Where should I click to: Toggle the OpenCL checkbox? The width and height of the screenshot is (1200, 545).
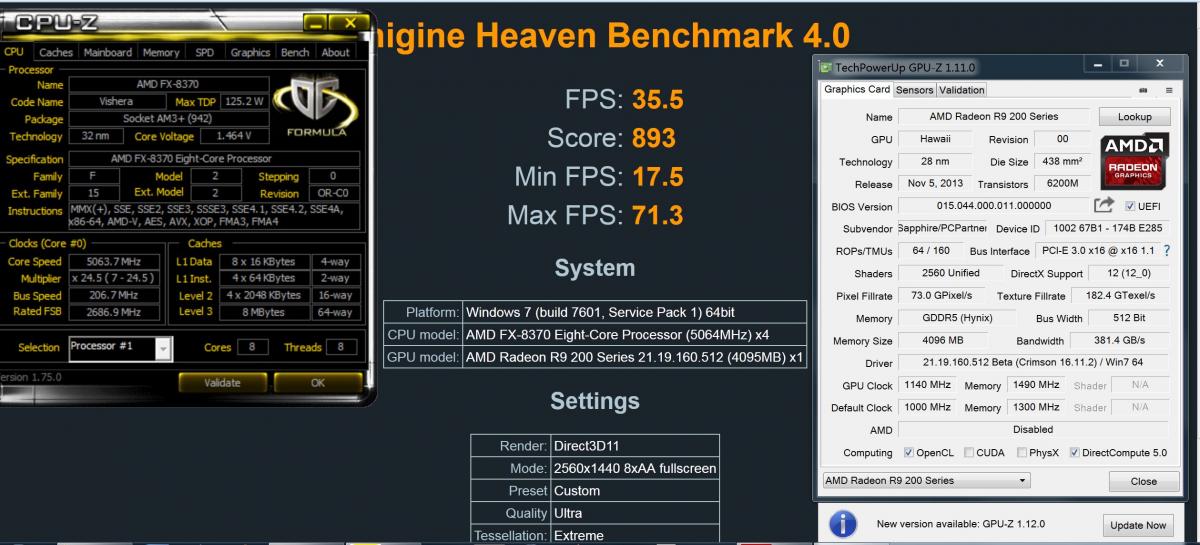click(908, 452)
